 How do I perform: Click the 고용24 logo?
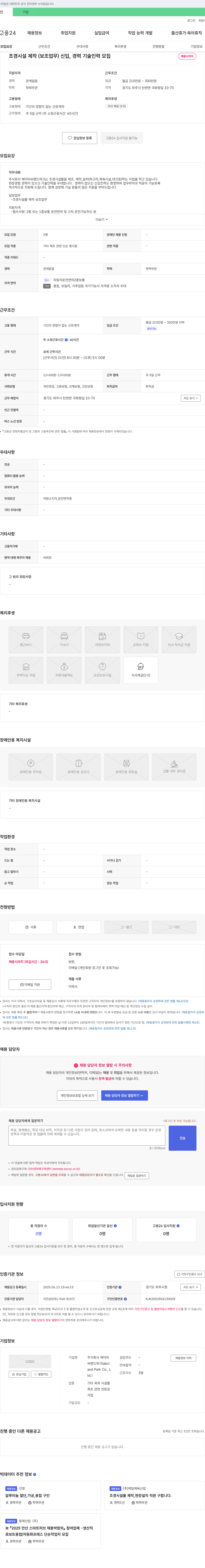pos(8,33)
